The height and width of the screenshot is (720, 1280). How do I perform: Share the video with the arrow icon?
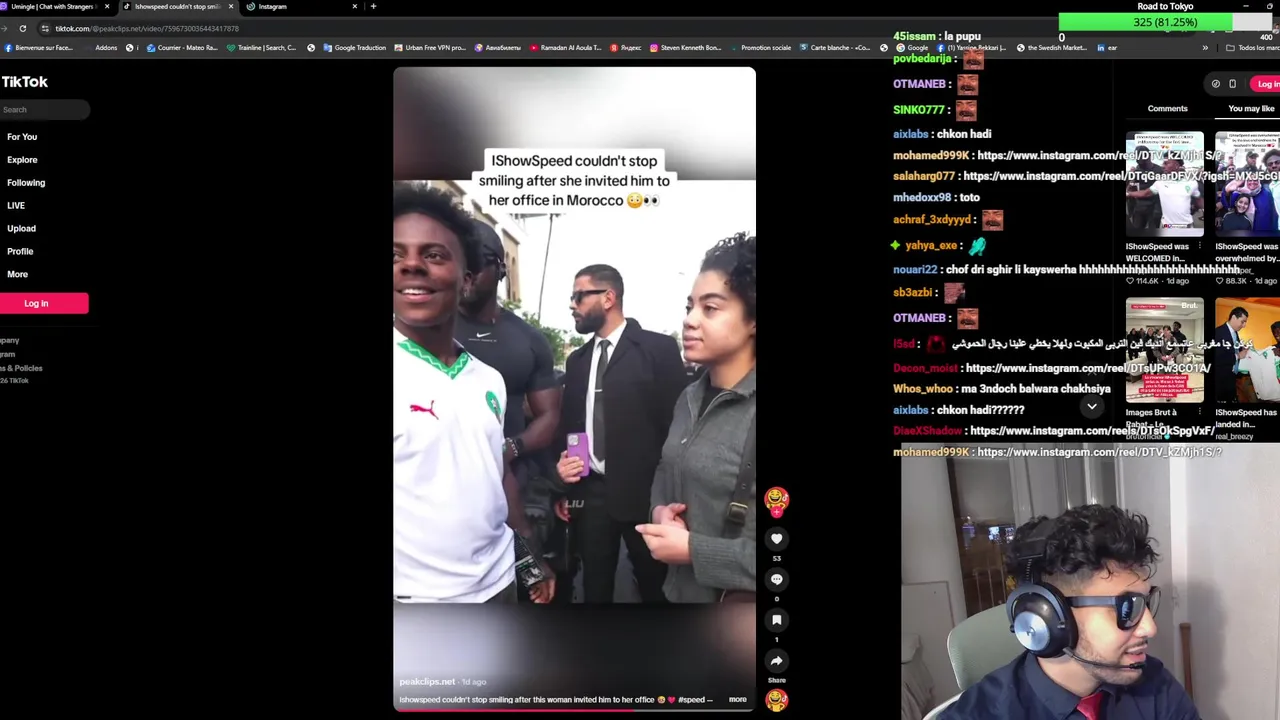coord(776,660)
